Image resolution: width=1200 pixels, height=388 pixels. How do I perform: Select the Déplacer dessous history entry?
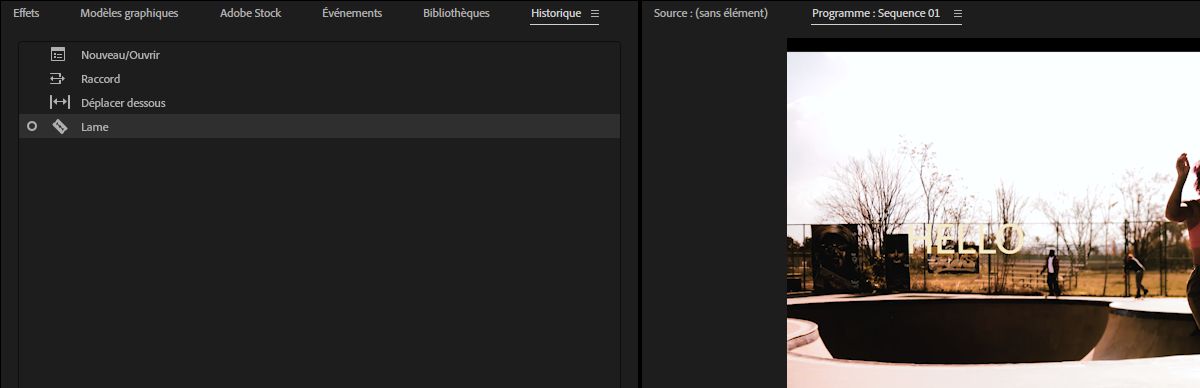319,103
